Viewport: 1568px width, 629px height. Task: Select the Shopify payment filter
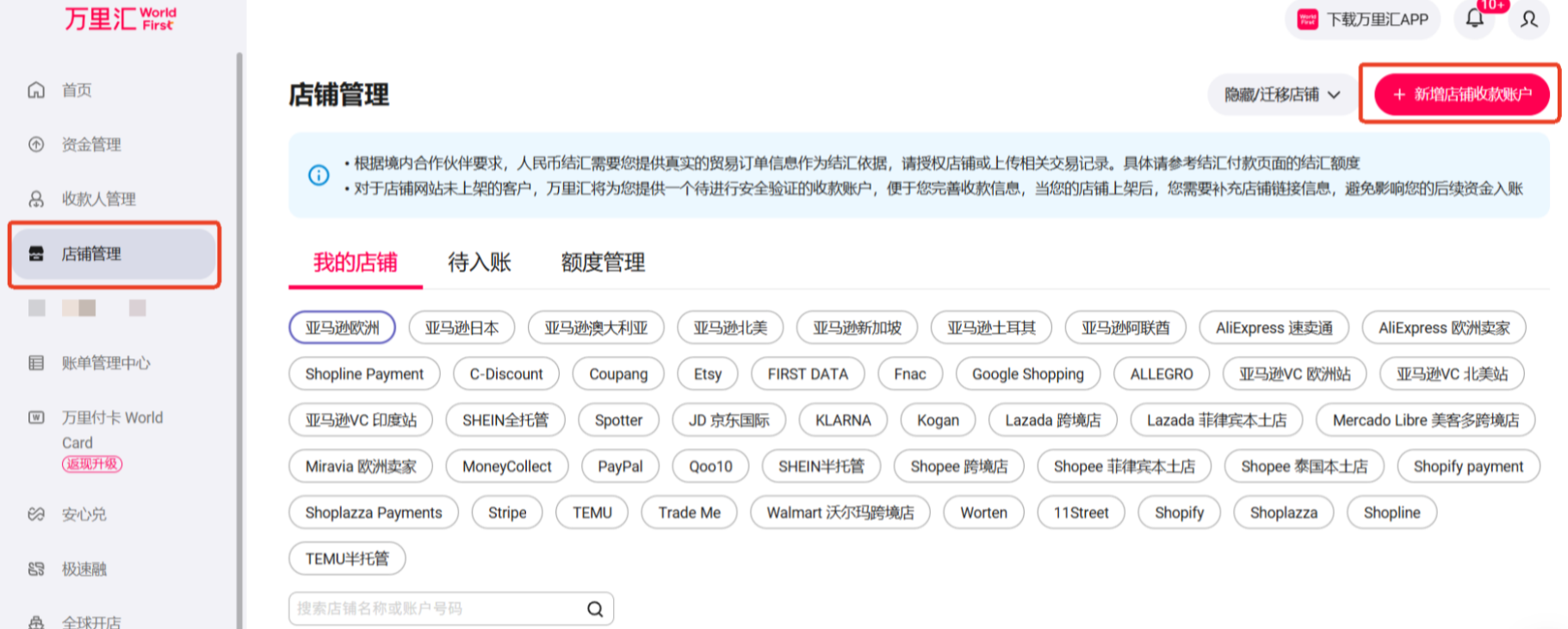click(1468, 466)
